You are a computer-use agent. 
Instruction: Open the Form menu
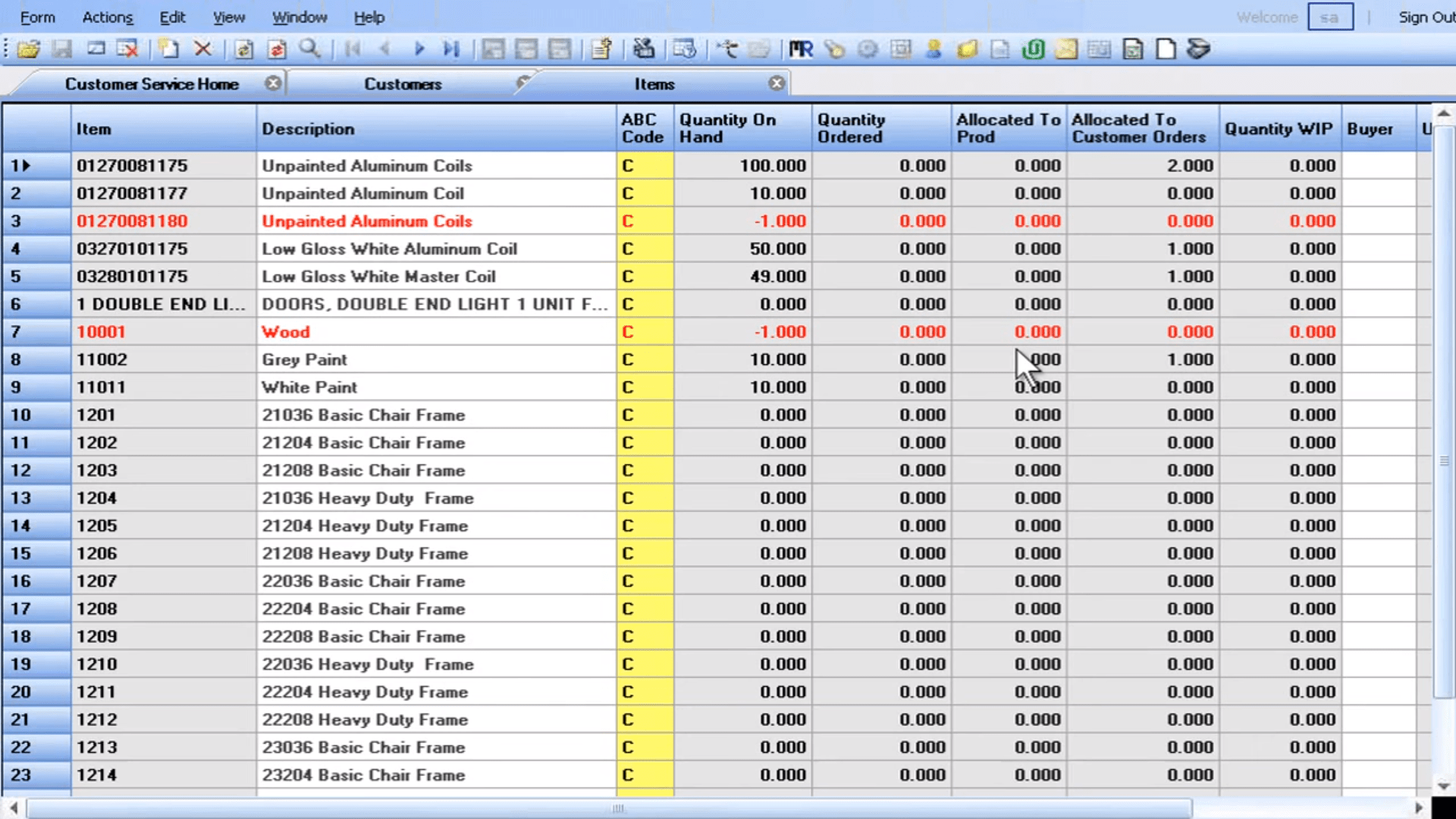coord(37,17)
